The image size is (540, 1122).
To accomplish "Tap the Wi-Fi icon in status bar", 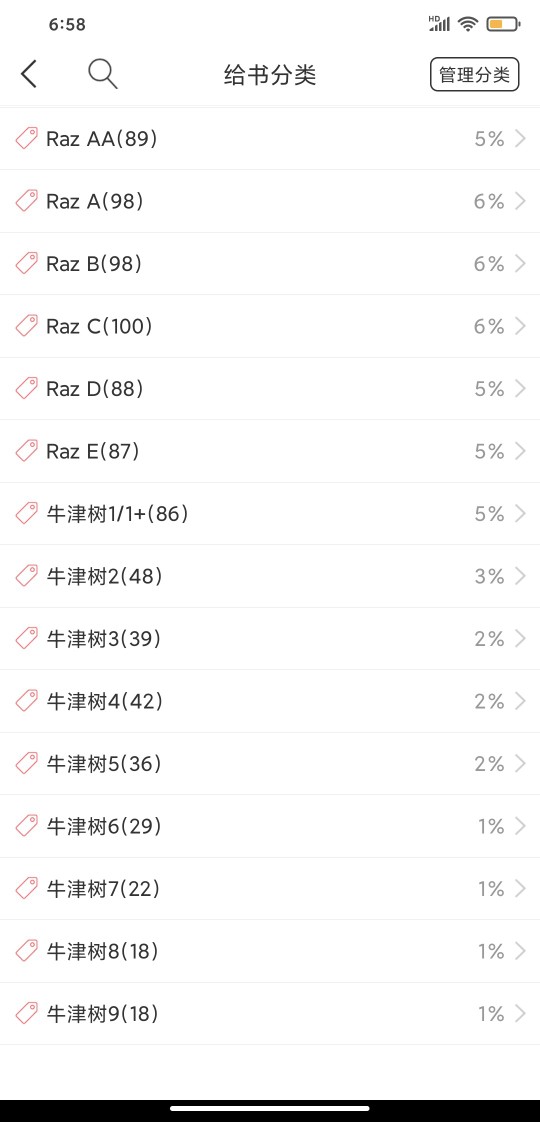I will [468, 24].
